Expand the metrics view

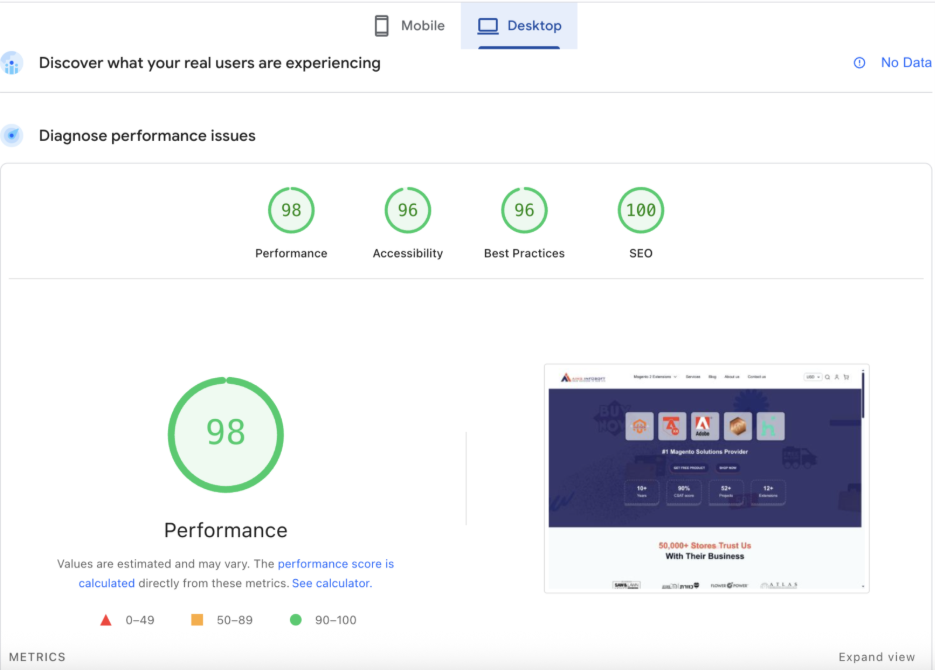876,657
